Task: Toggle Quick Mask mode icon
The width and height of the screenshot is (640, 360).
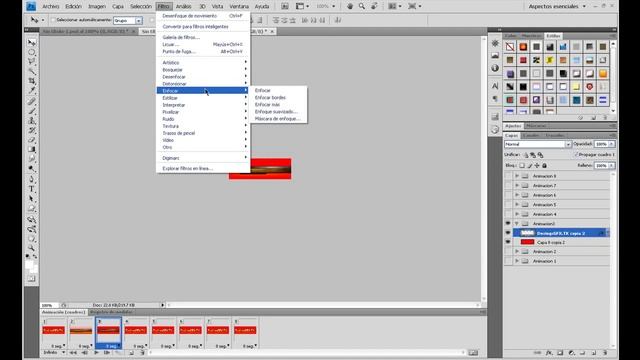Action: coord(31,279)
